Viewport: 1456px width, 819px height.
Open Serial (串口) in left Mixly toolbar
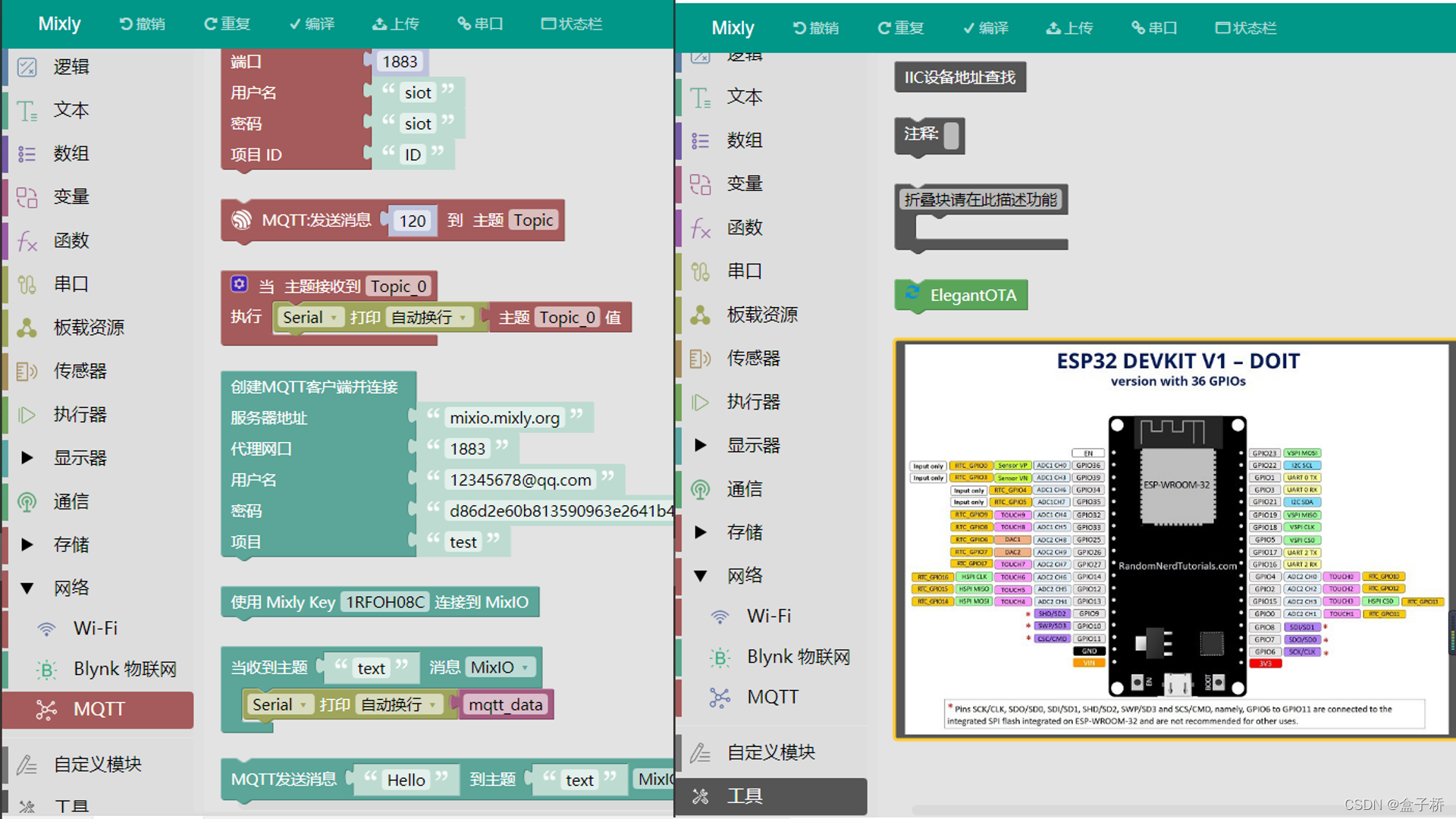(480, 24)
